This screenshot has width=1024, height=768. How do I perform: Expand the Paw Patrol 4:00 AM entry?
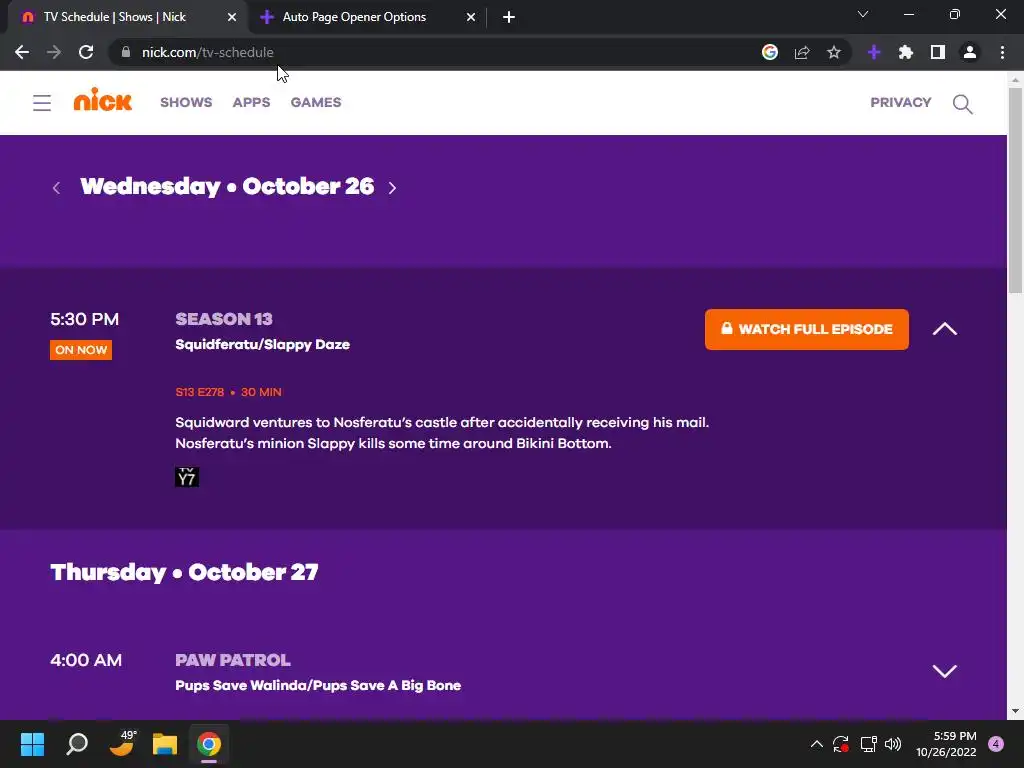click(944, 671)
